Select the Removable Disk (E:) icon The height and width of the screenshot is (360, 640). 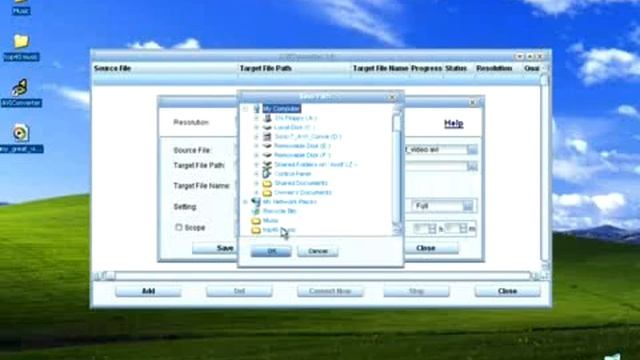click(267, 146)
